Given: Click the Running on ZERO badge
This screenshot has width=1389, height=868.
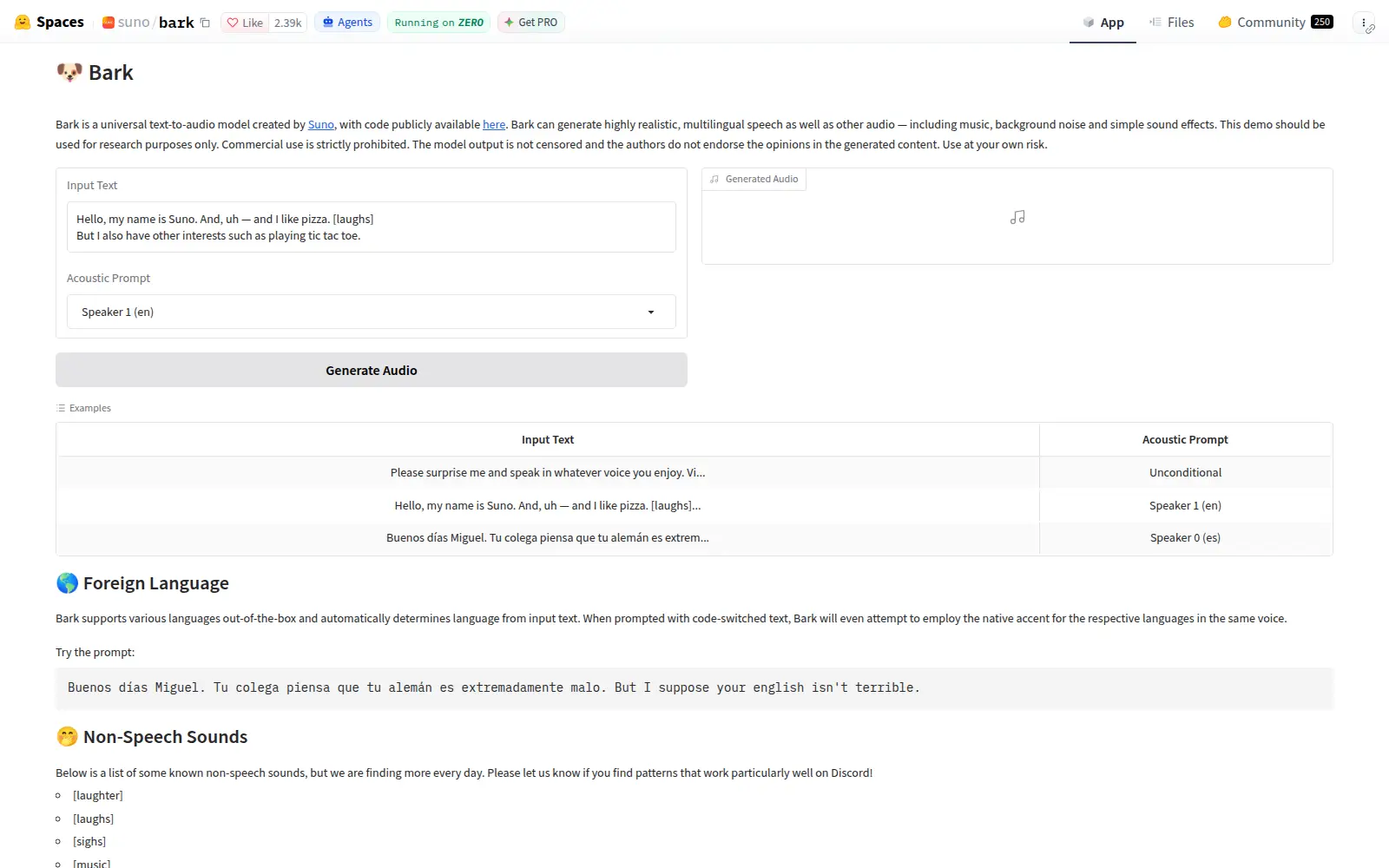Looking at the screenshot, I should click(438, 23).
